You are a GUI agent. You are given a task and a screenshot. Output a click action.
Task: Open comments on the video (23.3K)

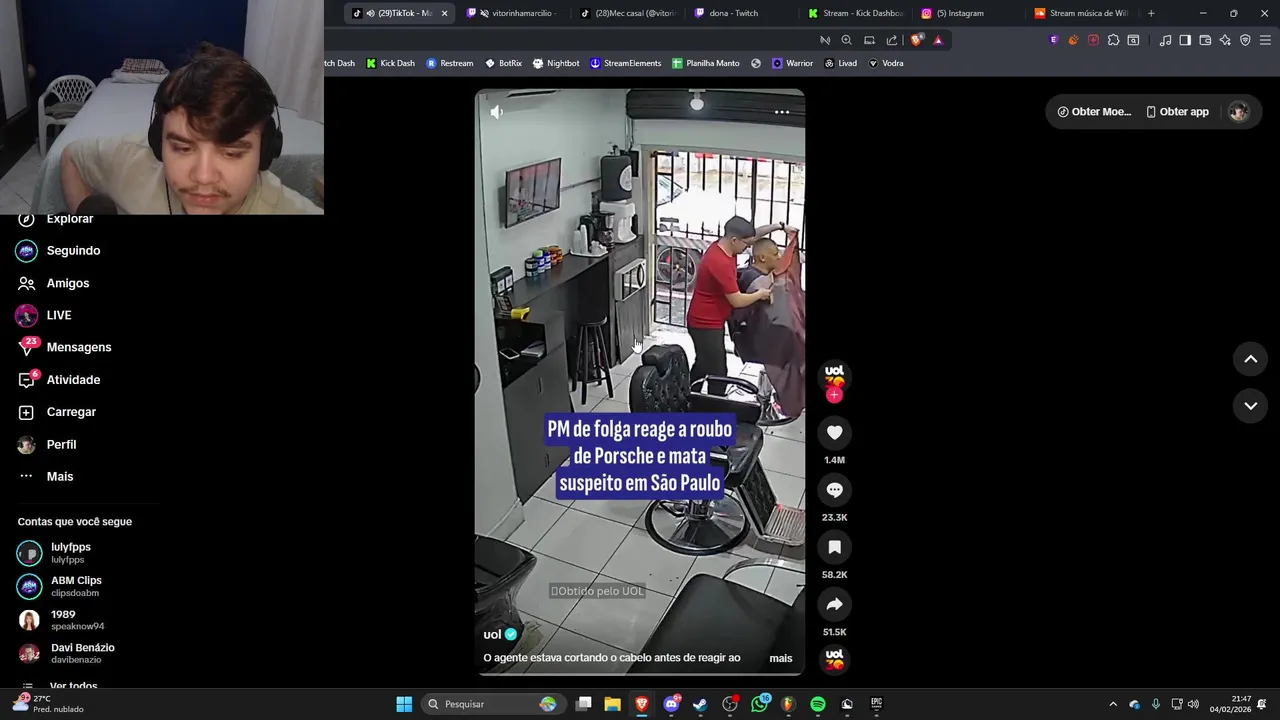834,489
